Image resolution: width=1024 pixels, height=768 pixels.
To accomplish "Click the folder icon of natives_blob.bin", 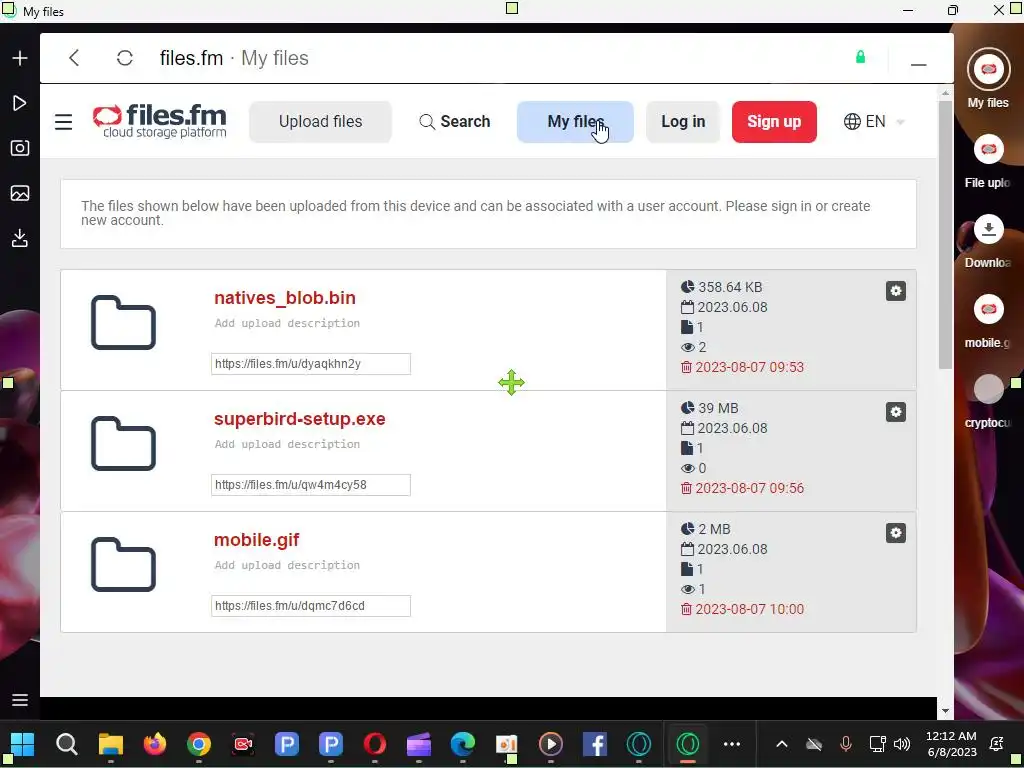I will coord(123,323).
